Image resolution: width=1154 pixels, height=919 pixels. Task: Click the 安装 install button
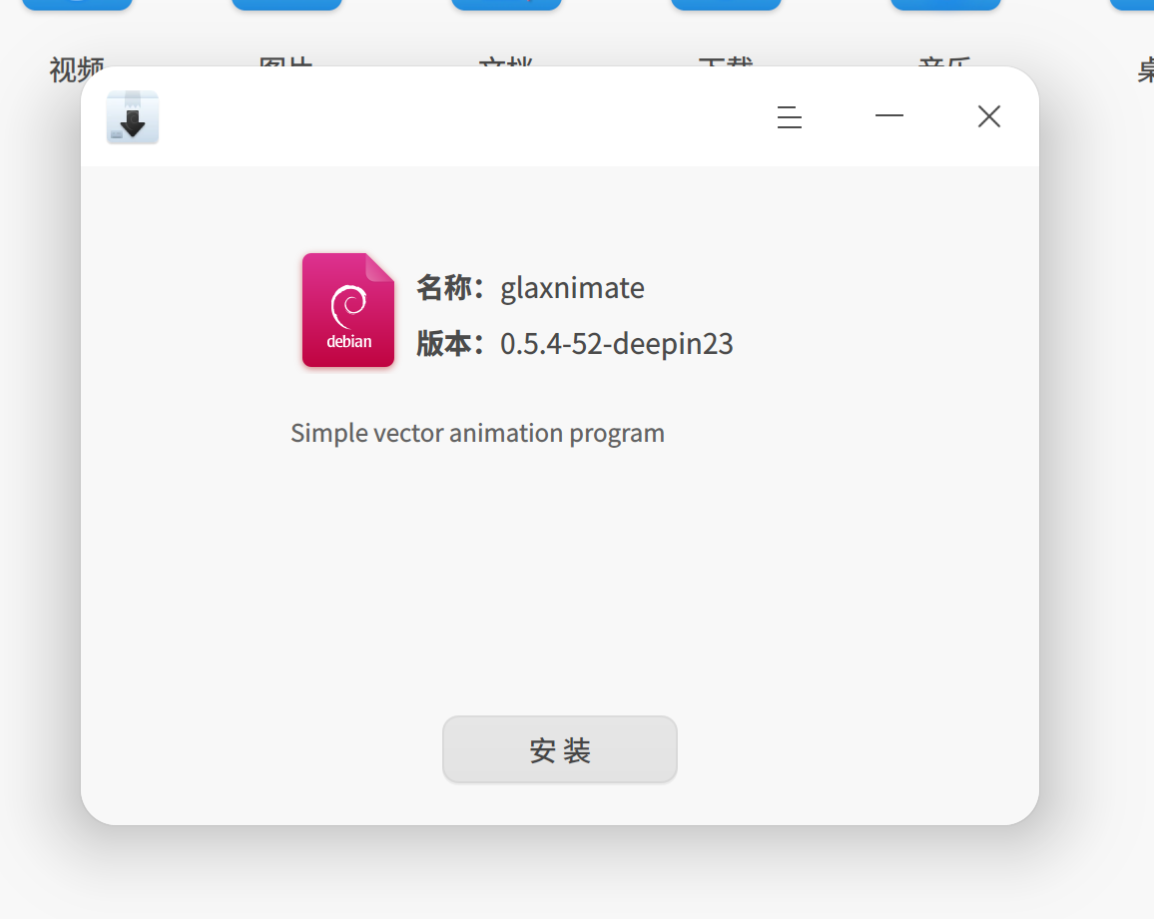pyautogui.click(x=559, y=749)
